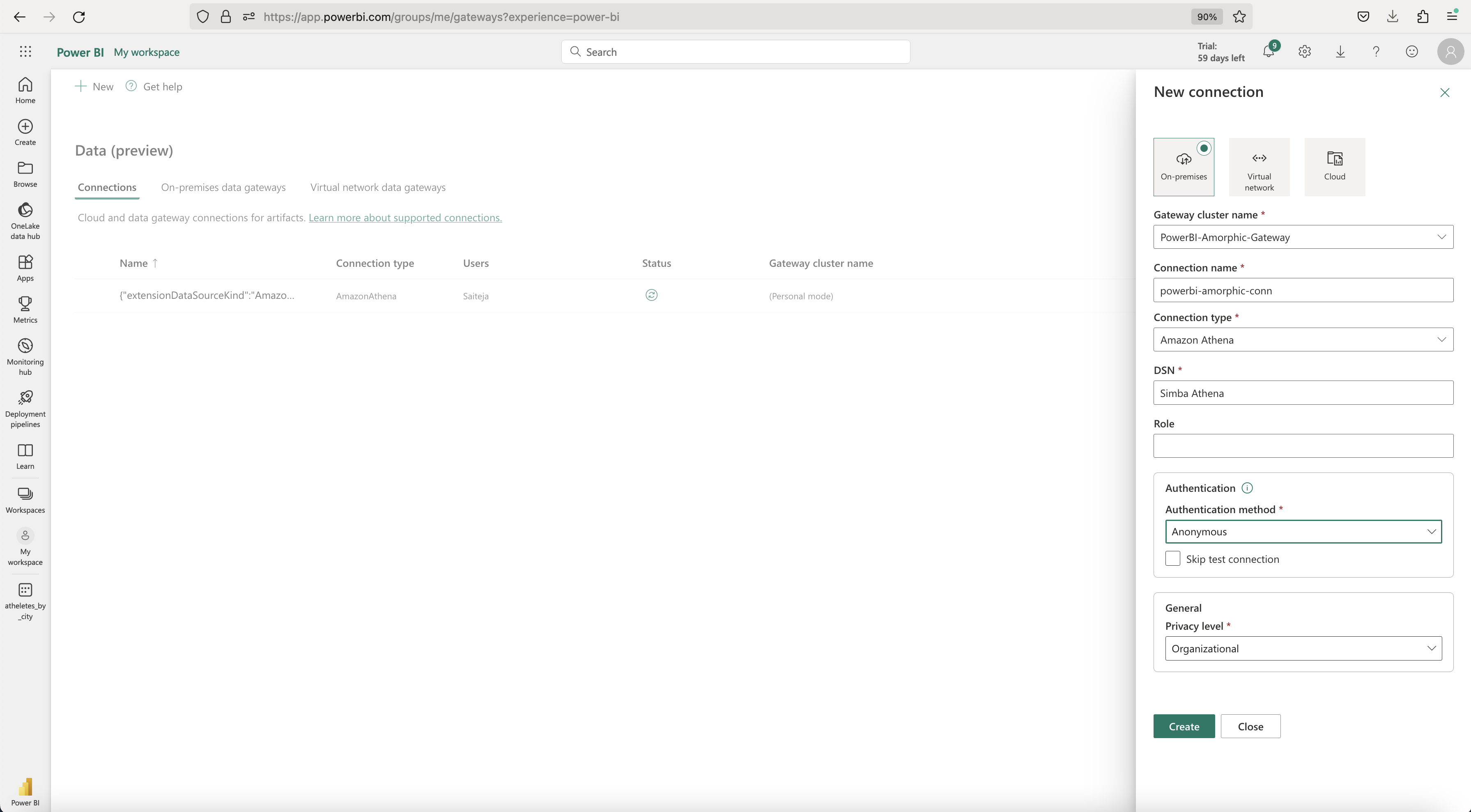Click the Connection name input field
Image resolution: width=1471 pixels, height=812 pixels.
click(1303, 290)
